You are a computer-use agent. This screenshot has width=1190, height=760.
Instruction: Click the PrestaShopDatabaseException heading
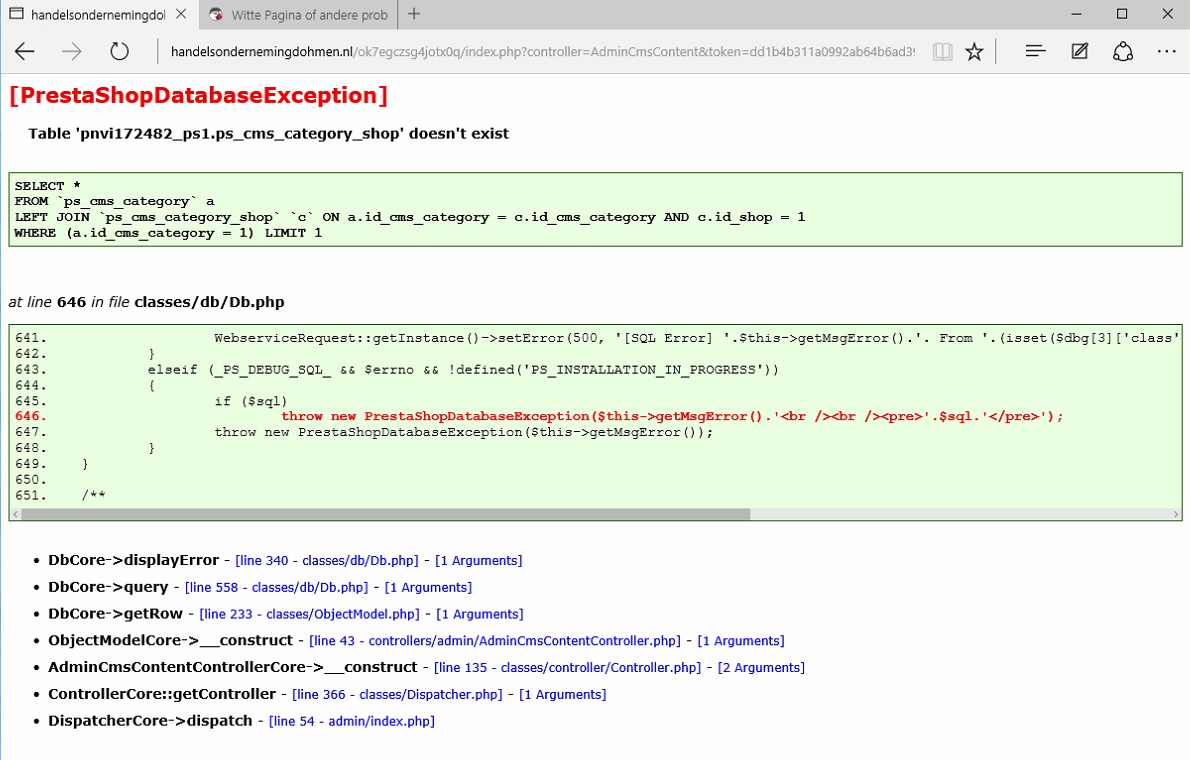pos(198,96)
